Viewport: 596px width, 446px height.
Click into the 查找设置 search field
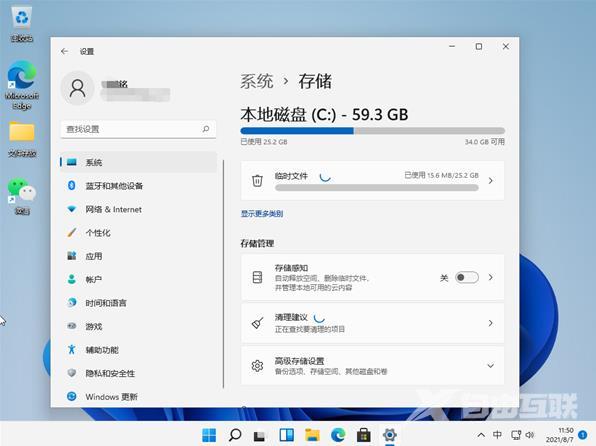pos(138,129)
